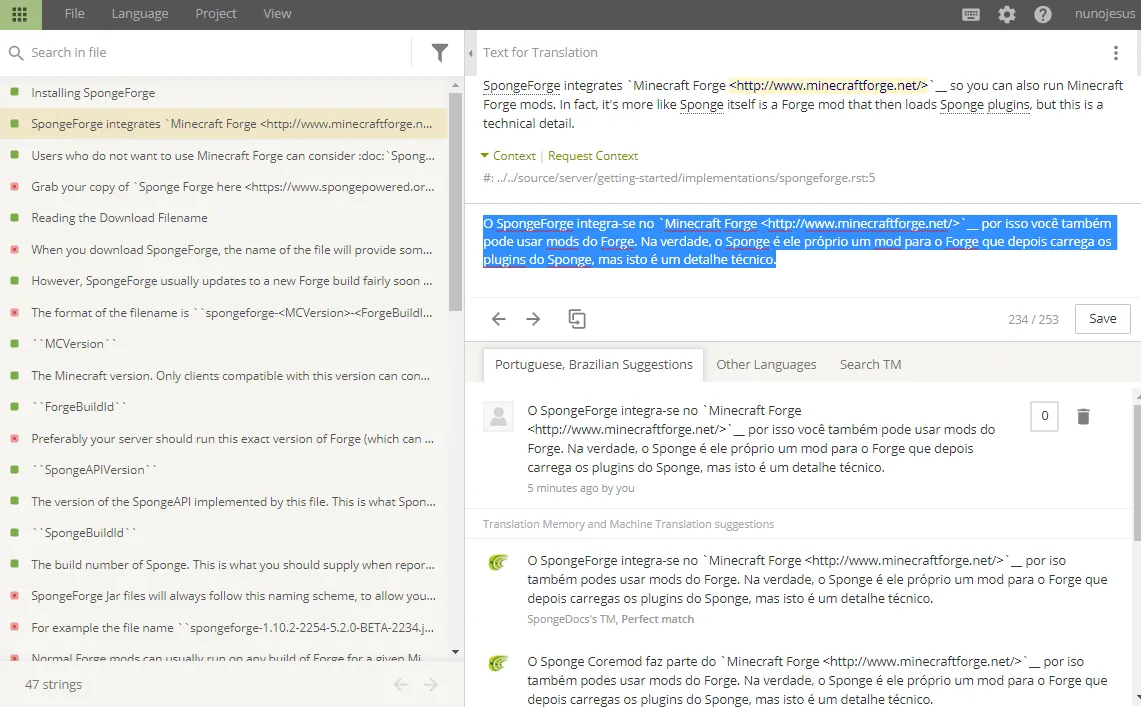Select Portuguese, Brazilian Suggestions tab
The width and height of the screenshot is (1141, 707).
(x=594, y=364)
